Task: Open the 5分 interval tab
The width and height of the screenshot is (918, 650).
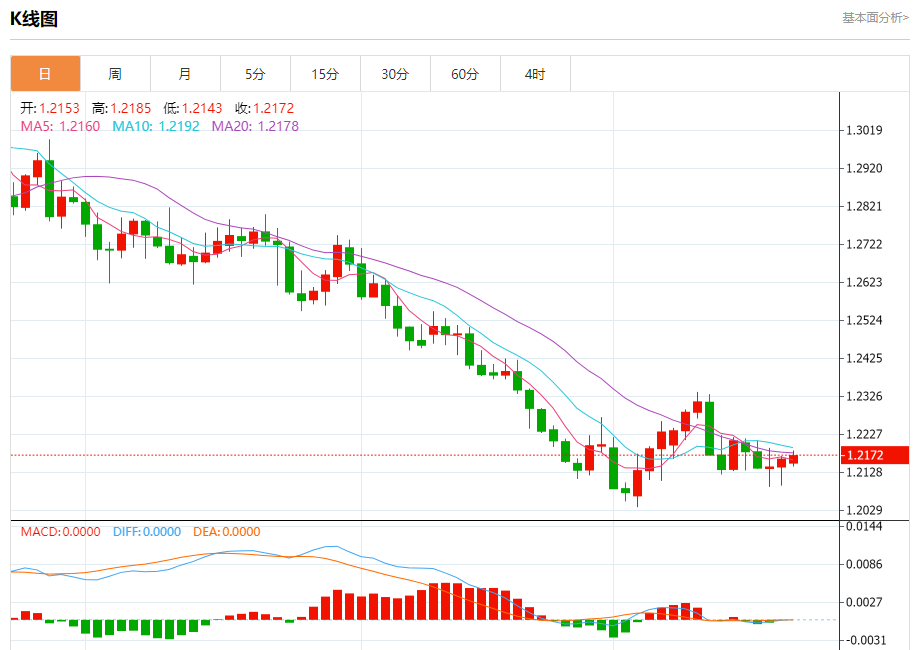Action: [255, 74]
